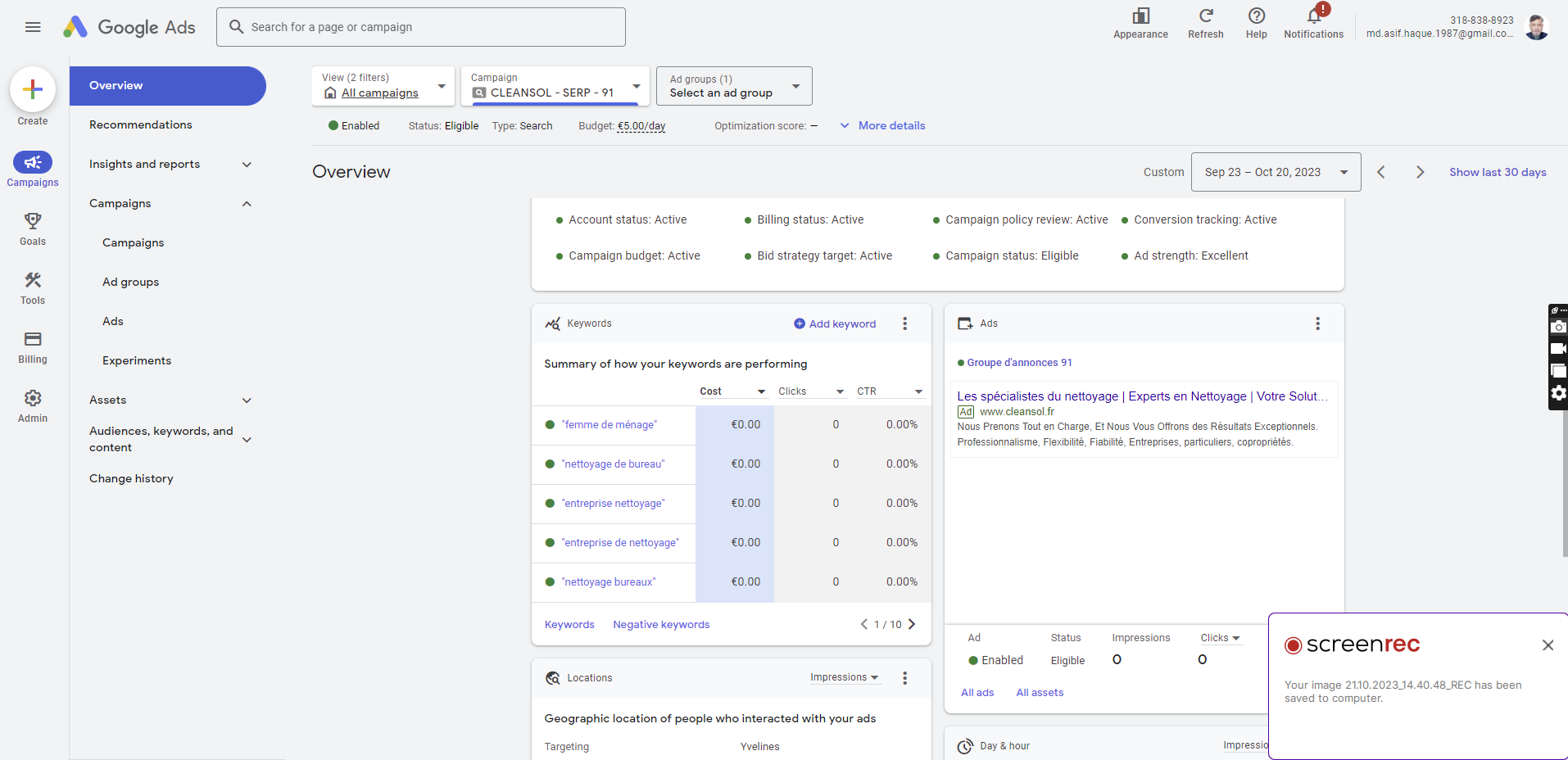Open Experiments in navigation

137,360
